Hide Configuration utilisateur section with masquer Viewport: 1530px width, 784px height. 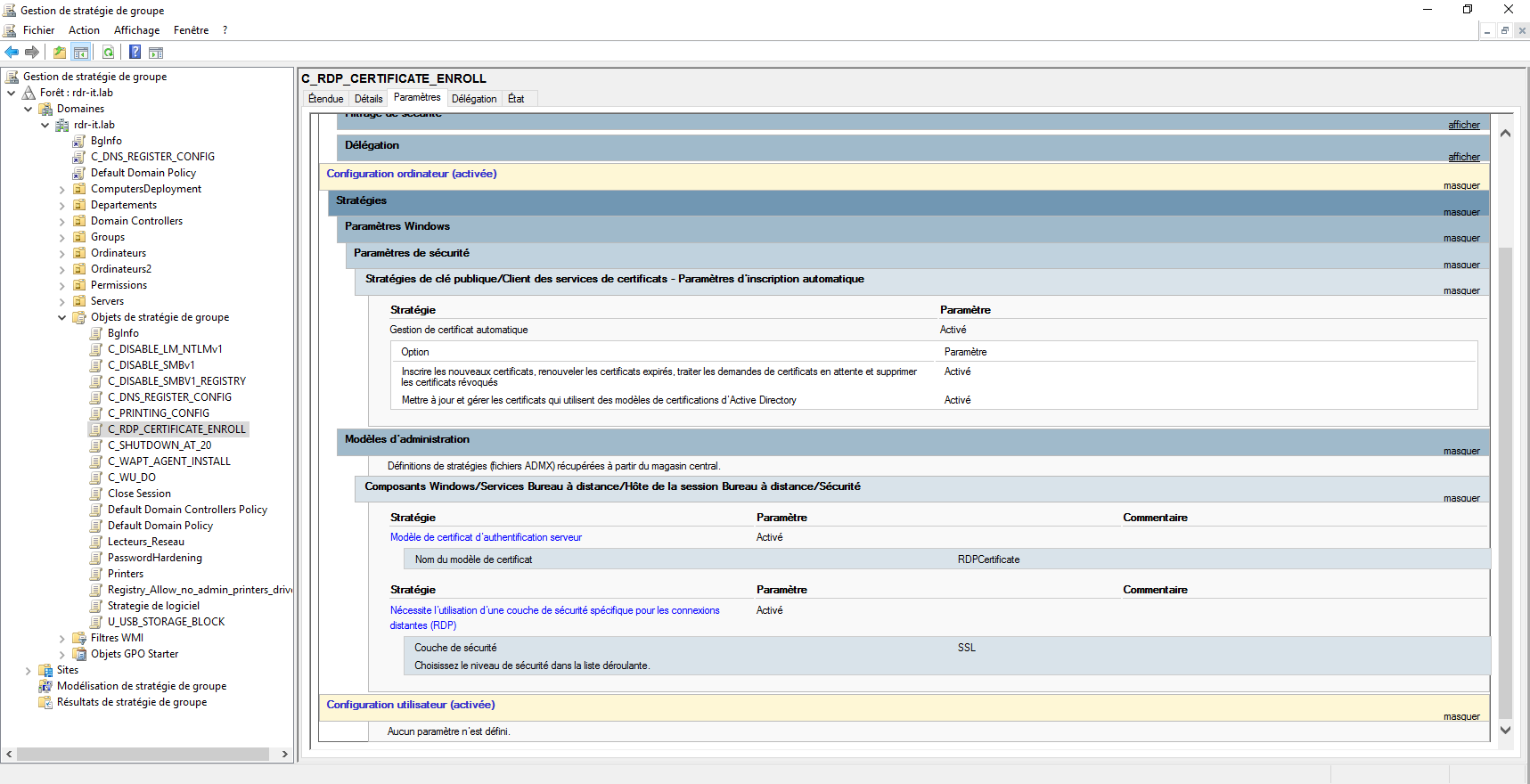[1461, 716]
